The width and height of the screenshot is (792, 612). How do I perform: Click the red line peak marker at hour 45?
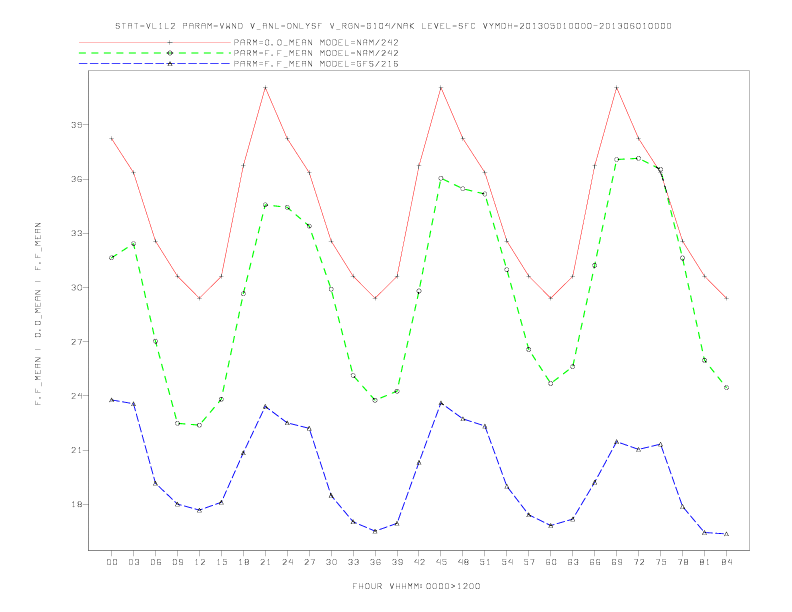point(441,88)
